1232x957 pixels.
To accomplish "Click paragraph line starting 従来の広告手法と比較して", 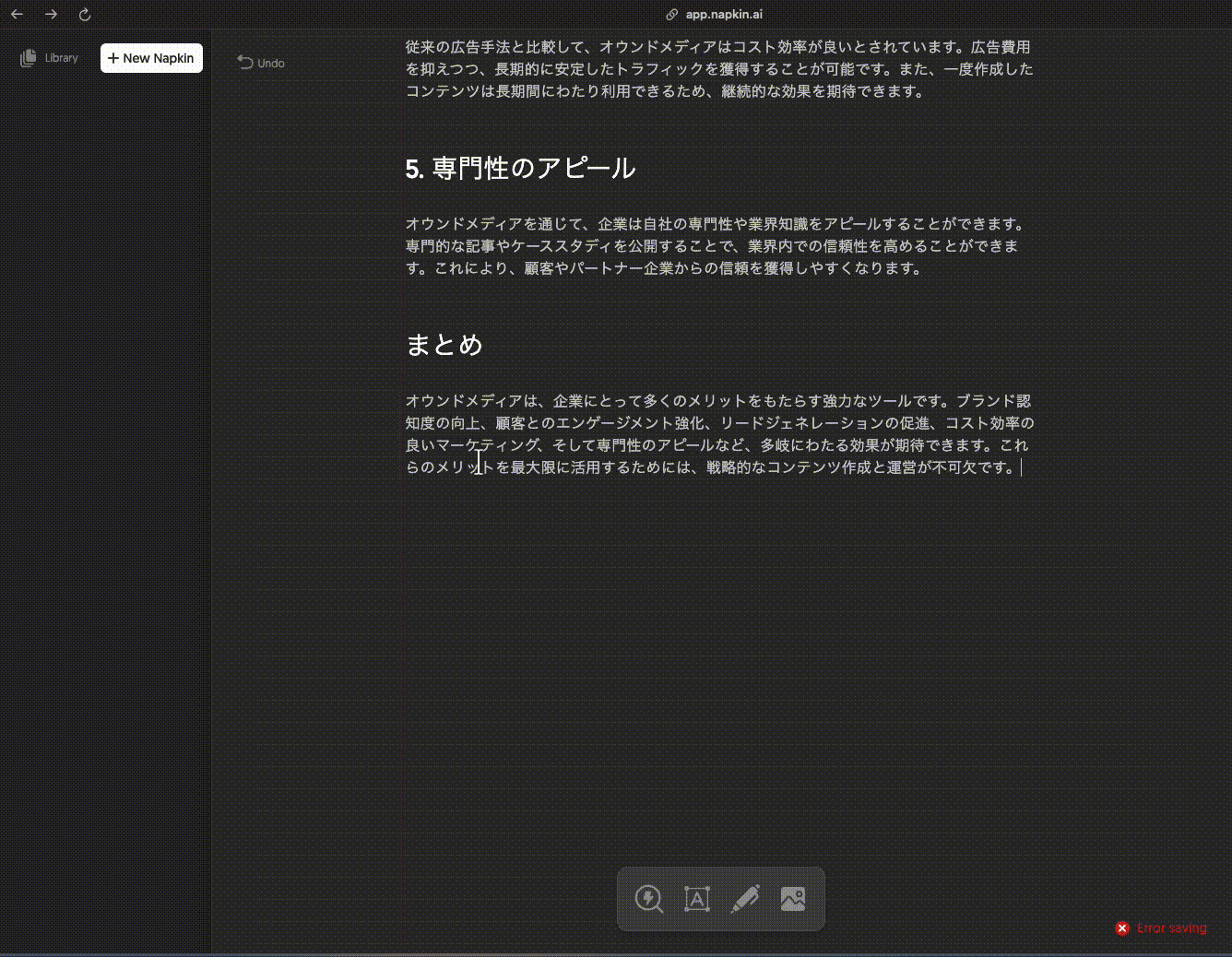I will pos(718,47).
